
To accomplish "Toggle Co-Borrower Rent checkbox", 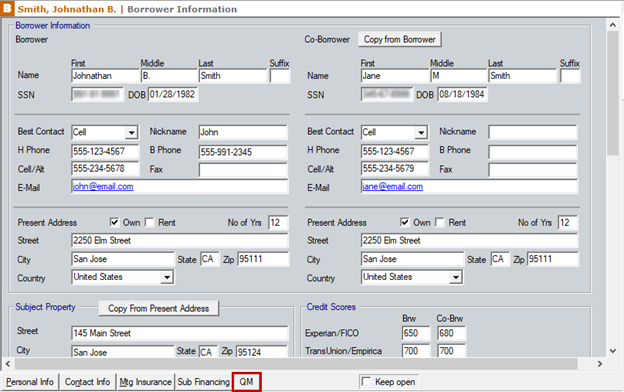I will point(440,222).
